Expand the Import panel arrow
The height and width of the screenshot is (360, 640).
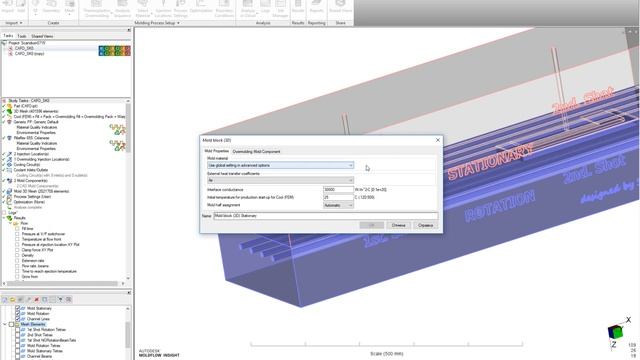(21, 23)
